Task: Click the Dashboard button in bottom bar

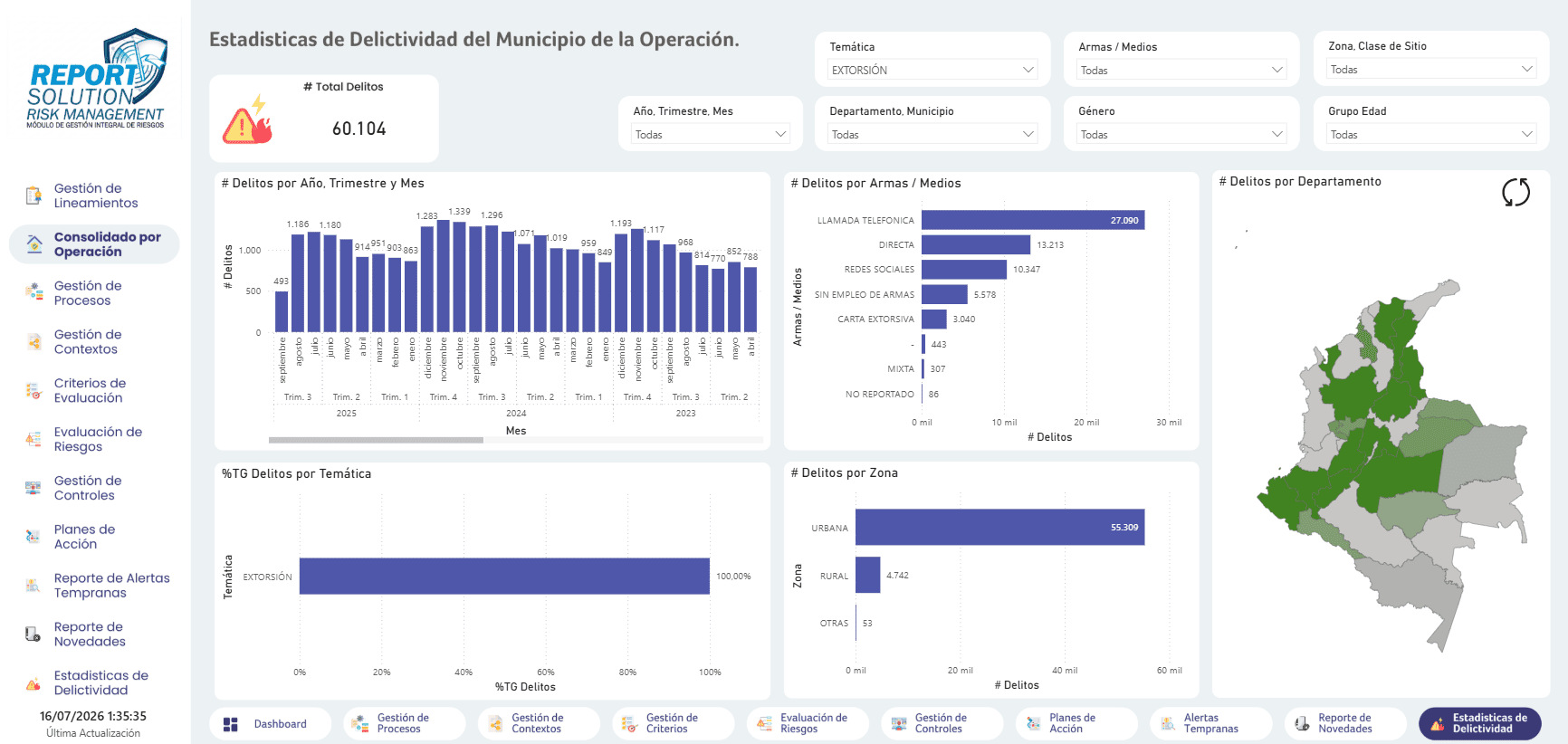Action: [x=270, y=724]
